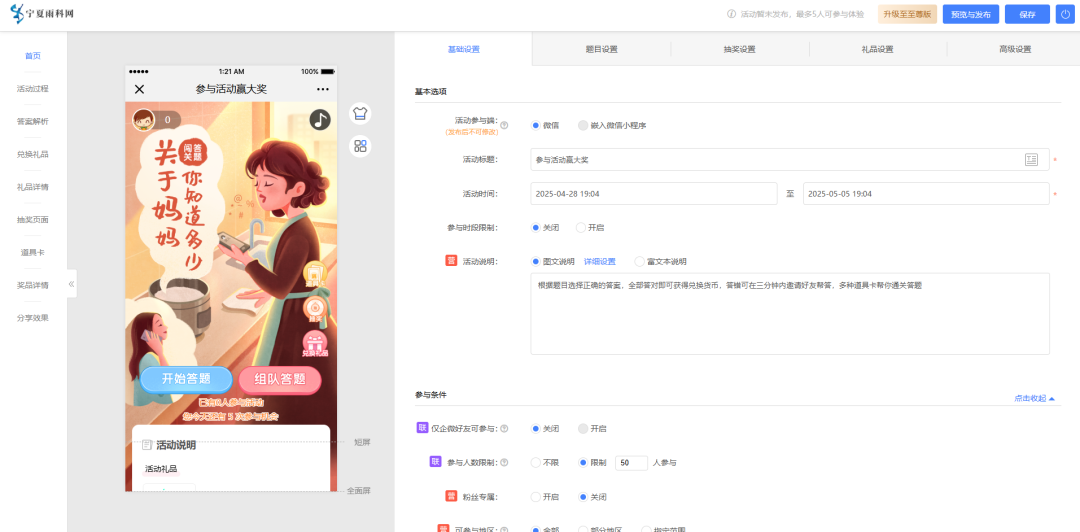This screenshot has height=532, width=1080.
Task: Click the 保存 save button
Action: [1027, 14]
